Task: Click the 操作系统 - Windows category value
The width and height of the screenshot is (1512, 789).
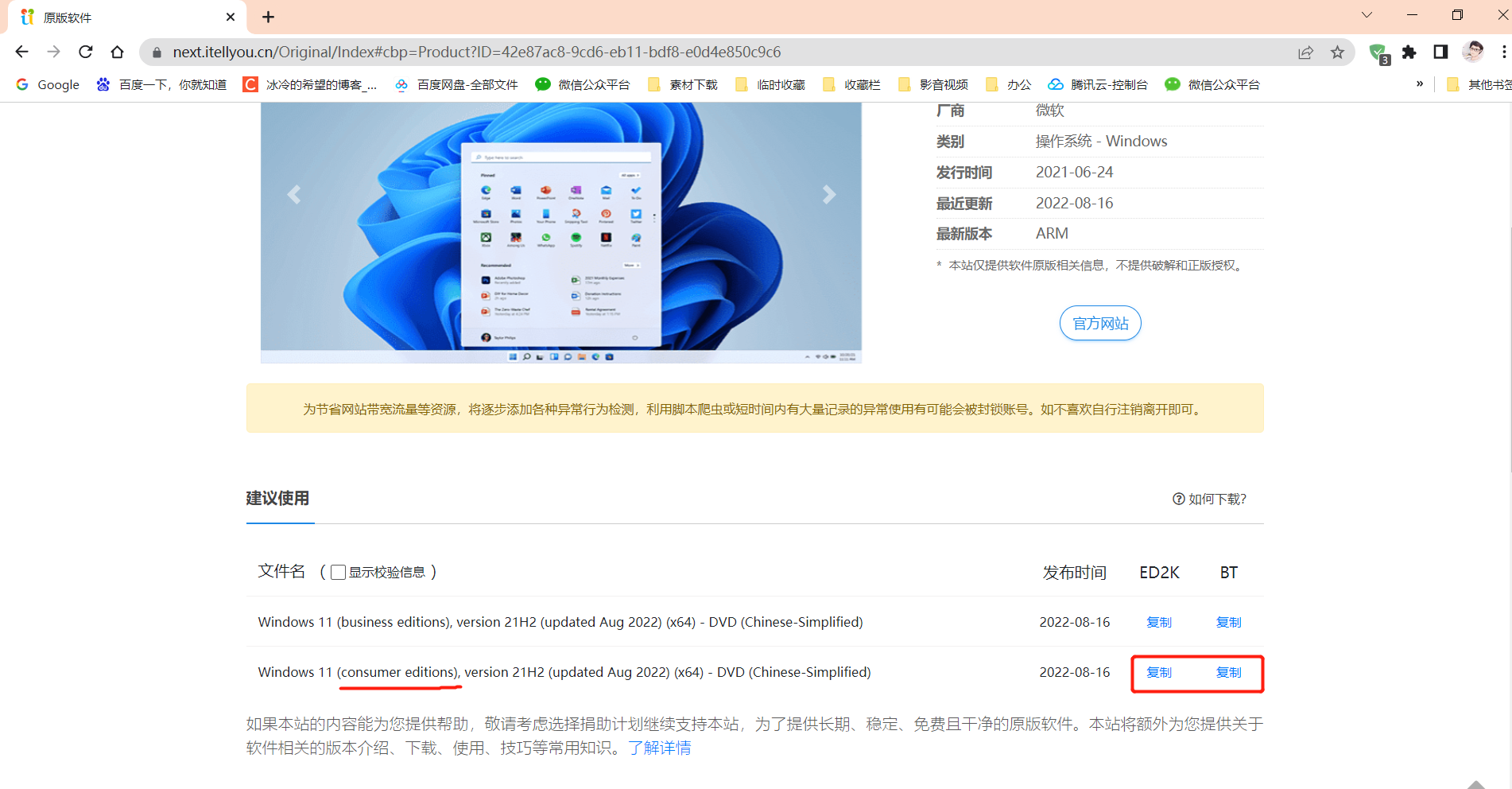Action: pos(1101,141)
